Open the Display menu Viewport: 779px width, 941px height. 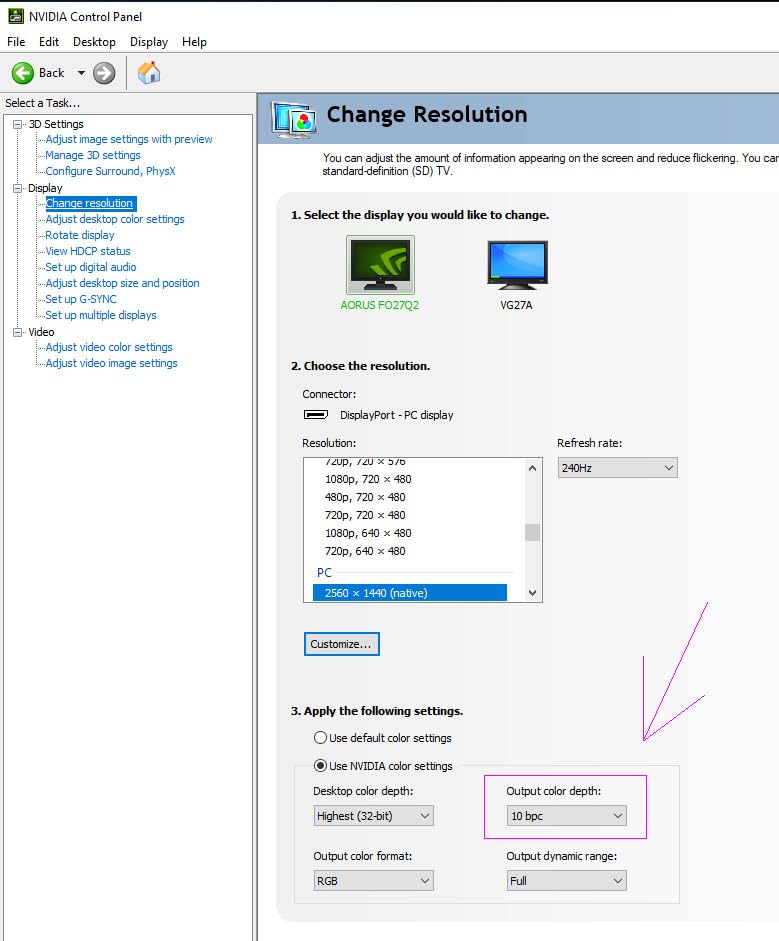[x=149, y=42]
